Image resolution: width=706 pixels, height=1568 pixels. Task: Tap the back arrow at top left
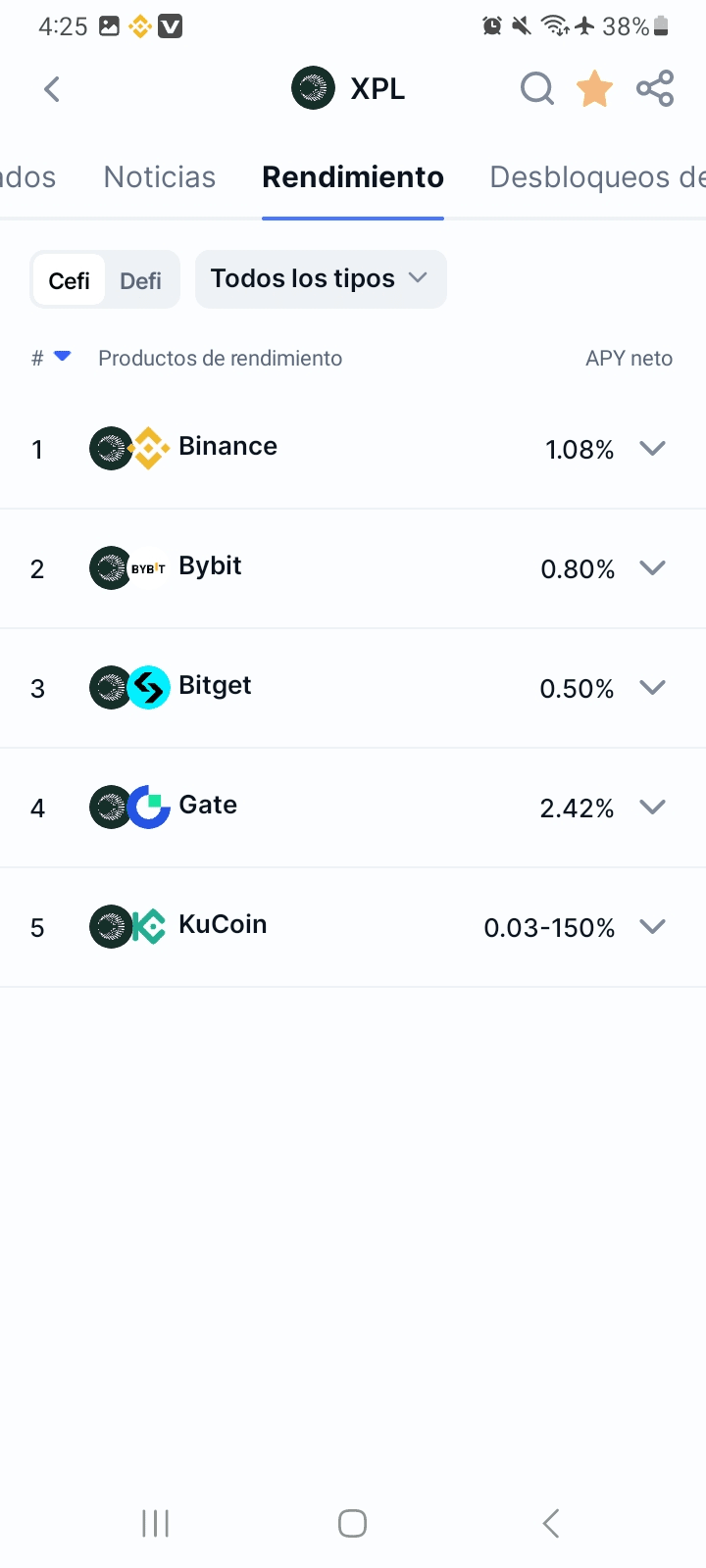click(52, 89)
